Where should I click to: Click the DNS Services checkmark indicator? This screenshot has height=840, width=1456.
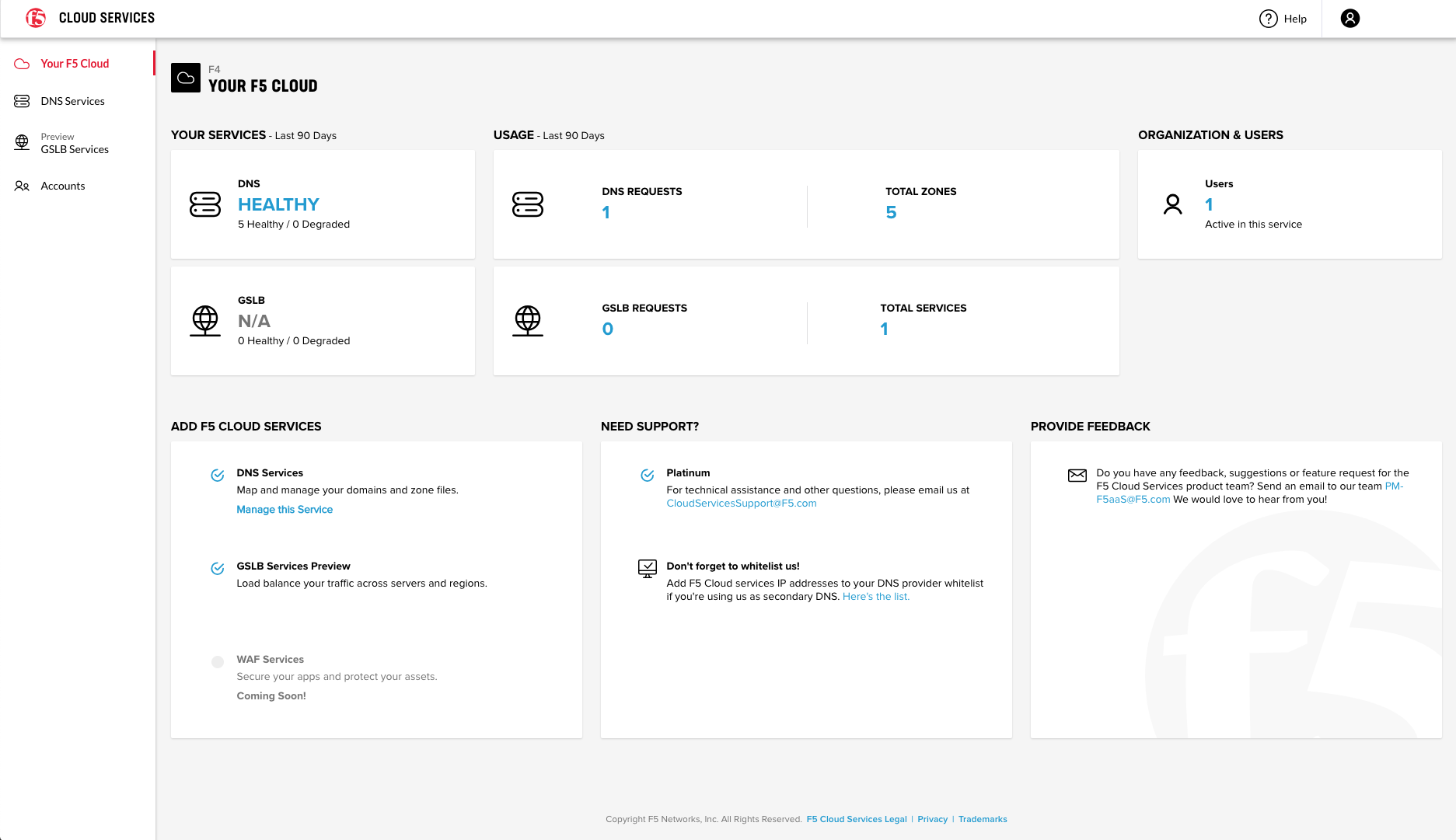click(x=218, y=476)
